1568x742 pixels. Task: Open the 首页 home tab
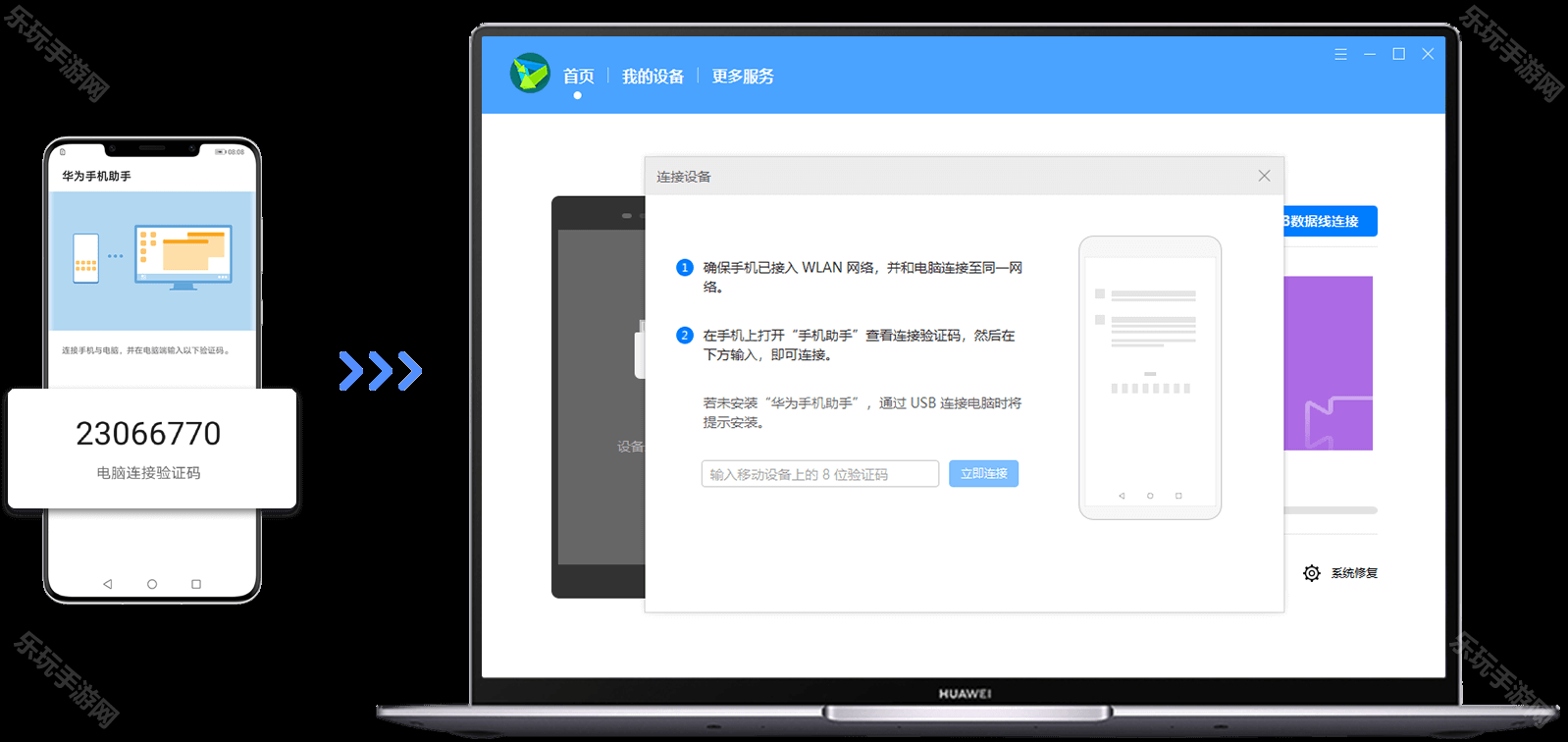(x=578, y=76)
